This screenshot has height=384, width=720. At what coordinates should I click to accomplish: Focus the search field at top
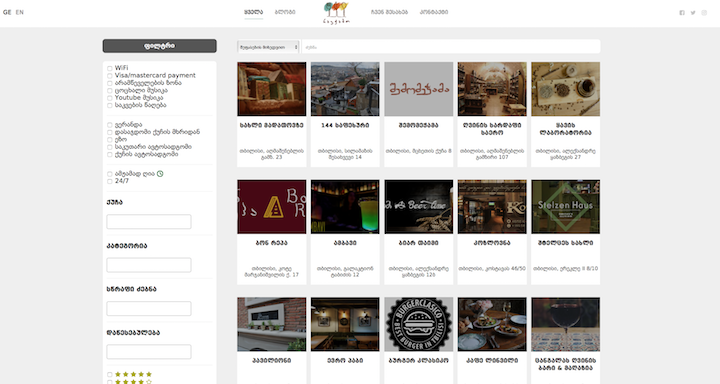(451, 47)
